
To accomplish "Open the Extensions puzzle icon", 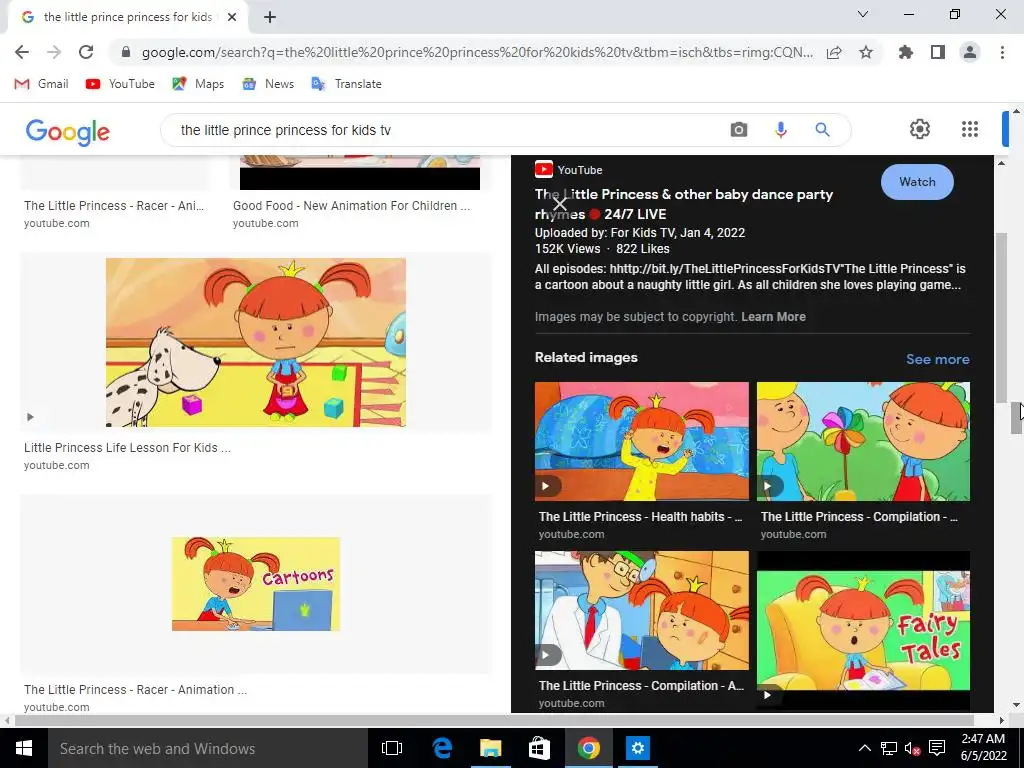I will tap(905, 52).
